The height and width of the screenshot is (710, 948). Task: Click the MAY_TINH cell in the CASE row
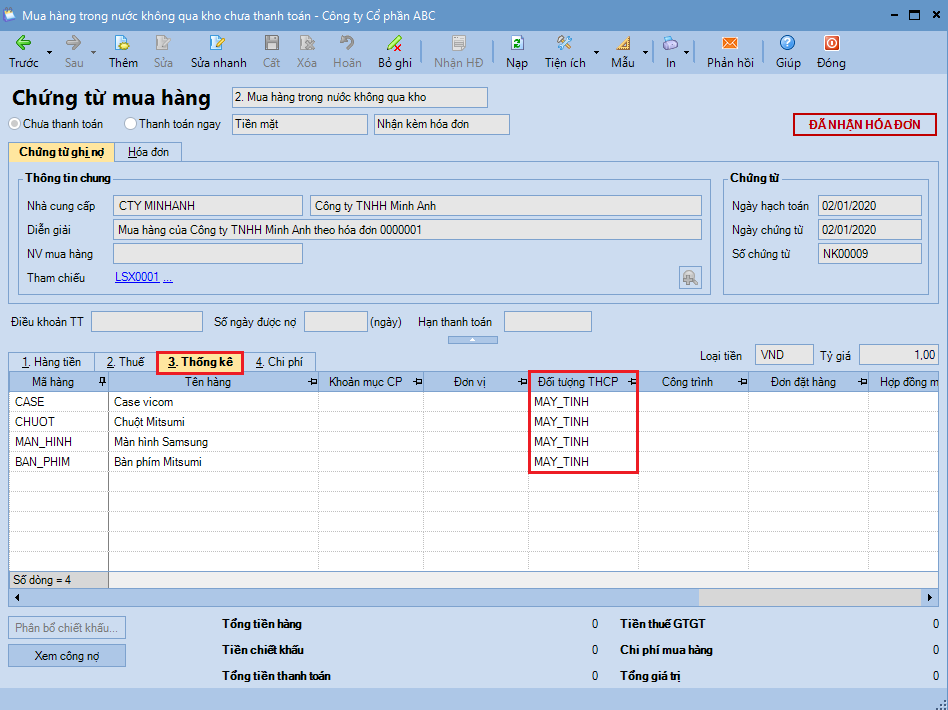pyautogui.click(x=583, y=402)
